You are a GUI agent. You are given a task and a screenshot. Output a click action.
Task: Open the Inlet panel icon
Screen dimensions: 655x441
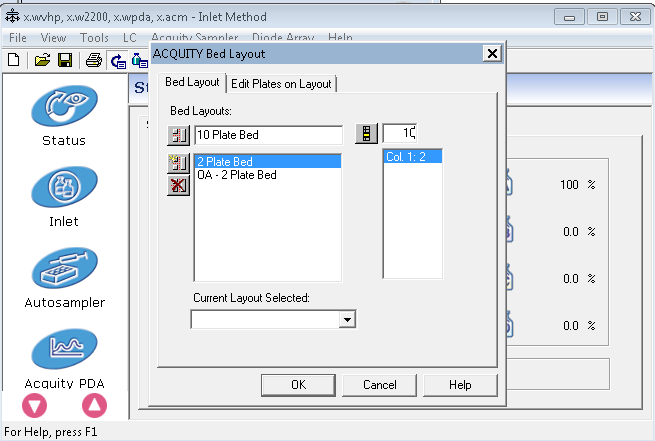(x=64, y=187)
